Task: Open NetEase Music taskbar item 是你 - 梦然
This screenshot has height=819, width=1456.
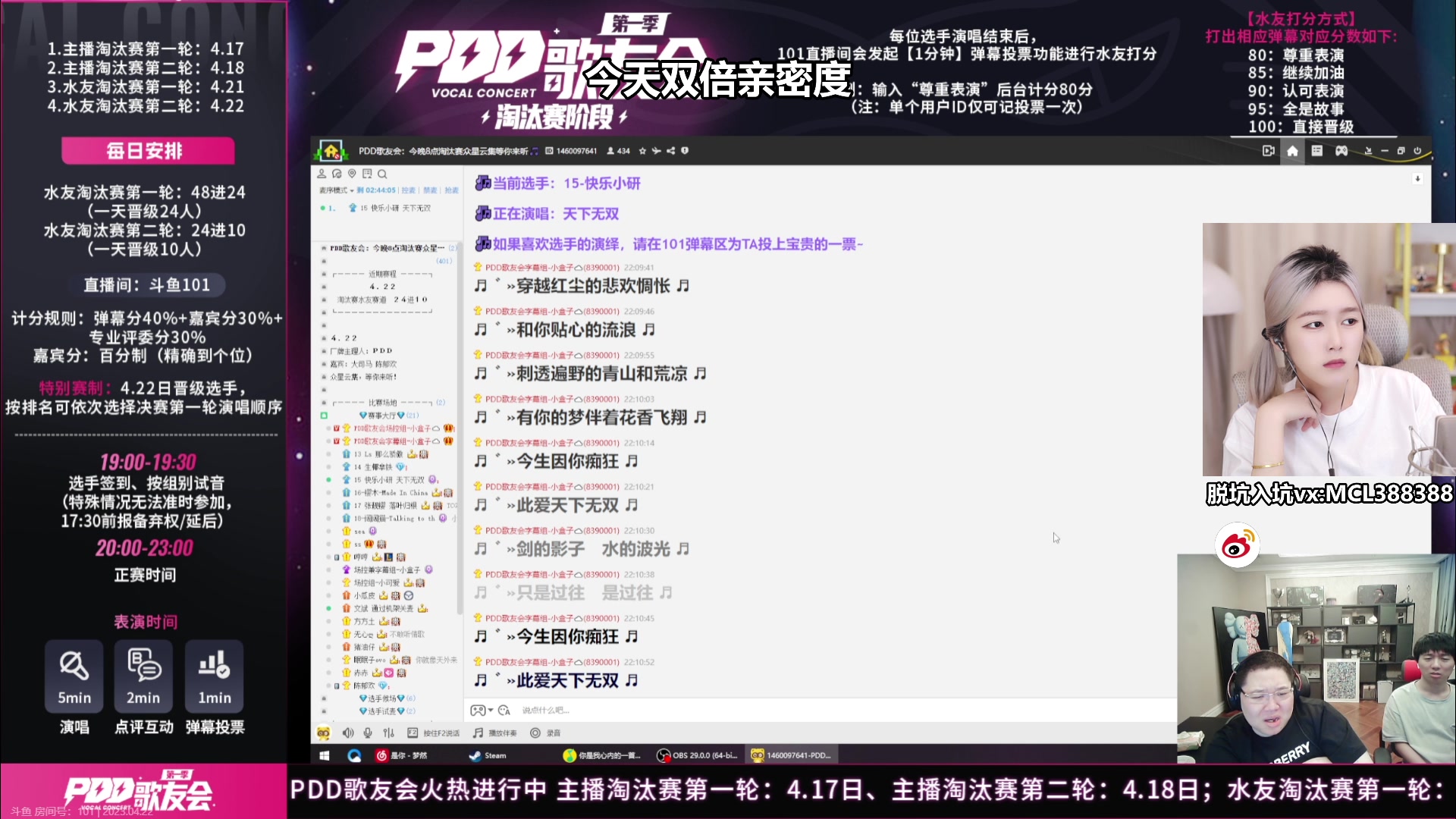Action: tap(403, 755)
